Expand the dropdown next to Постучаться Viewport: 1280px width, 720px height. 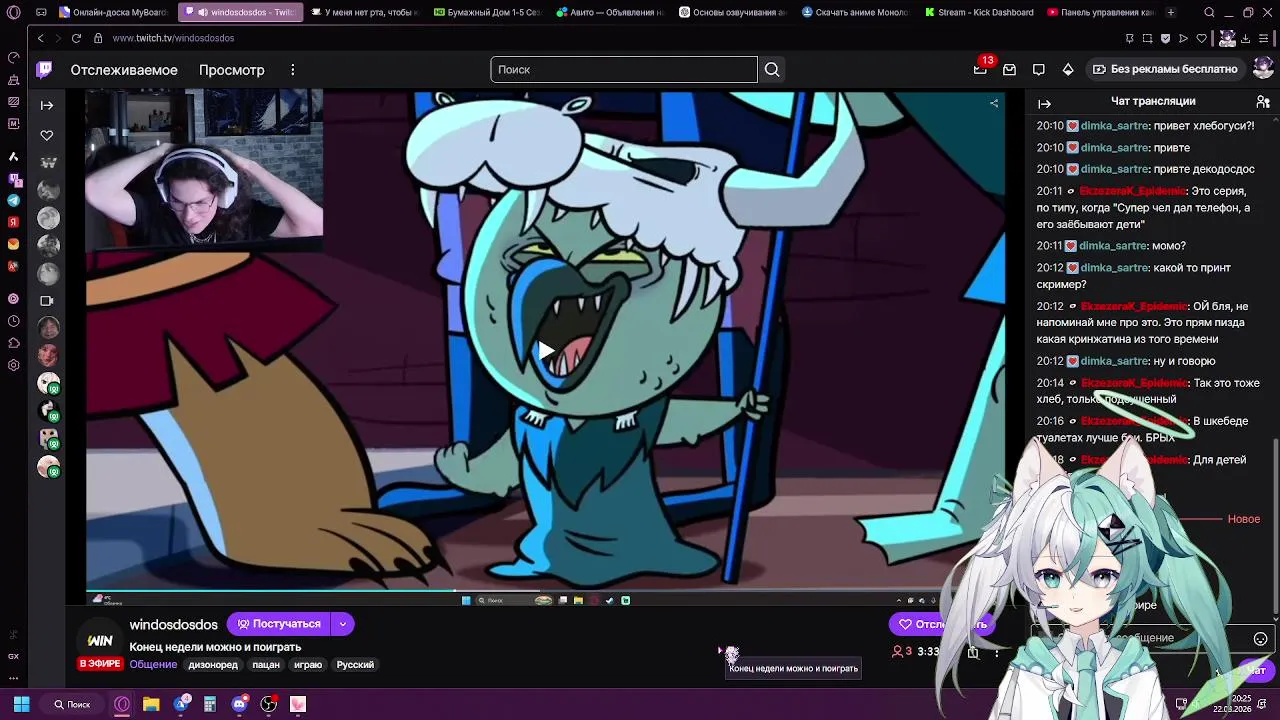tap(342, 624)
